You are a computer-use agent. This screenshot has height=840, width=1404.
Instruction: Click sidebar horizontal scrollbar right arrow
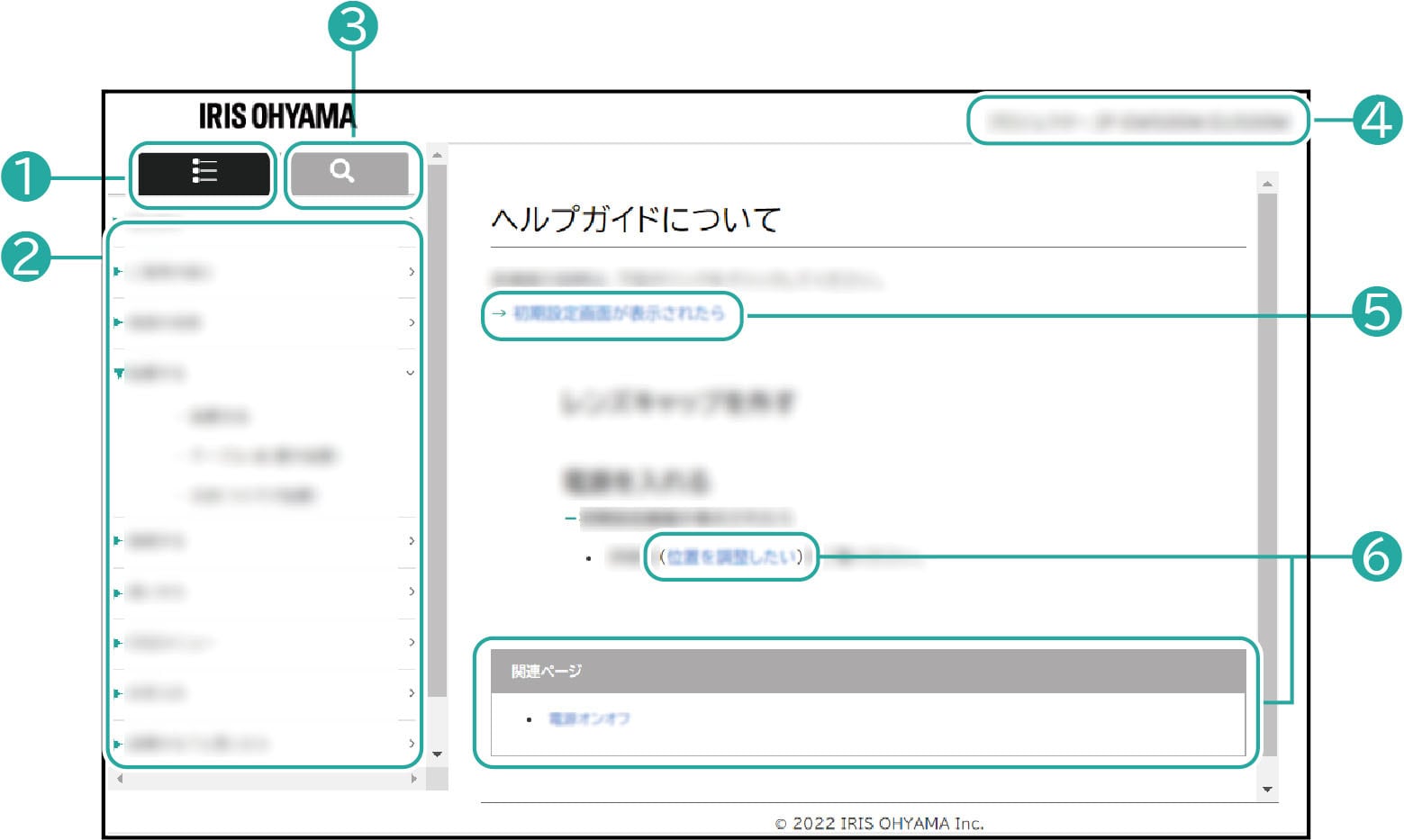[x=413, y=779]
